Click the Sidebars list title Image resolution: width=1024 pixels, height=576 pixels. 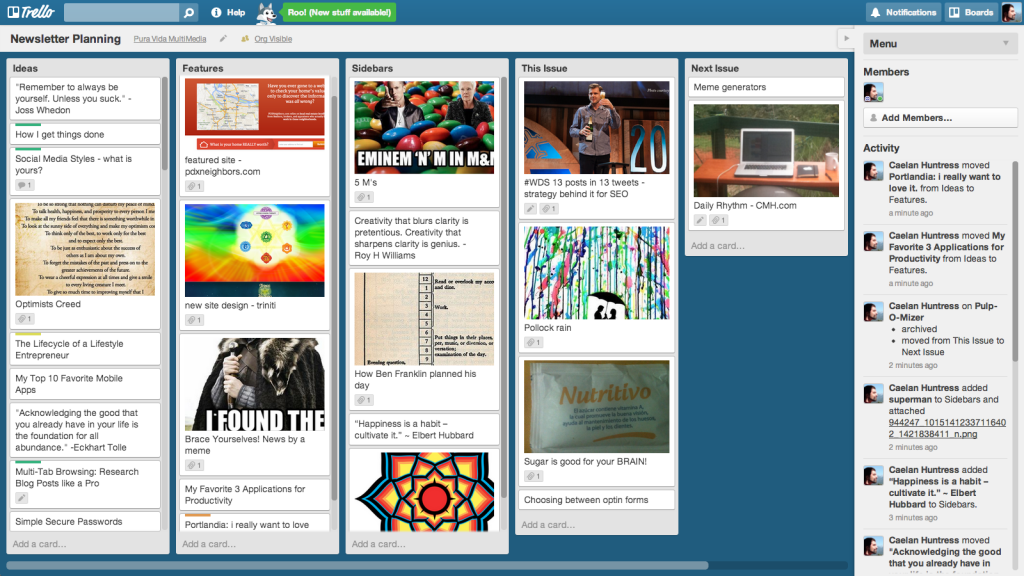pyautogui.click(x=372, y=68)
